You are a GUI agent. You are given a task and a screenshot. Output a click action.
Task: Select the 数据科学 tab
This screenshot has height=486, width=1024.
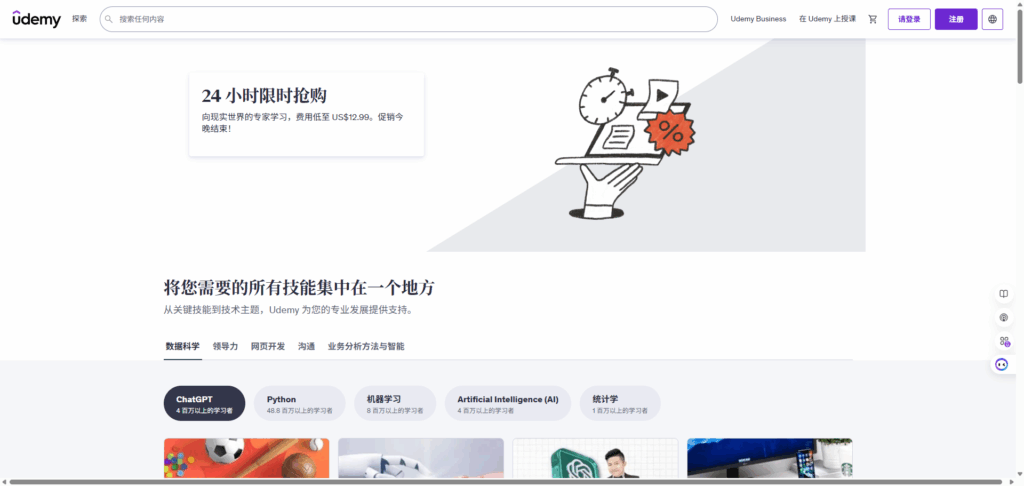tap(183, 347)
